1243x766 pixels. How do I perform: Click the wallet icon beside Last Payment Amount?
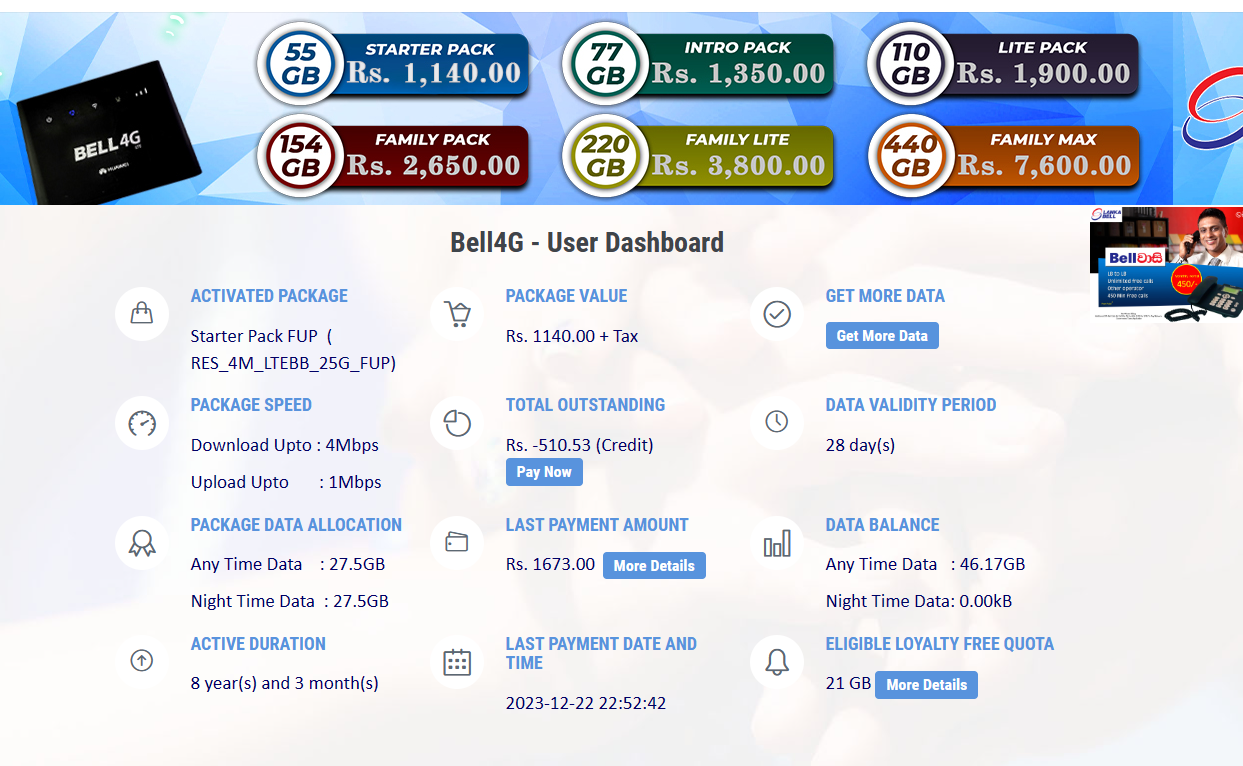click(457, 543)
